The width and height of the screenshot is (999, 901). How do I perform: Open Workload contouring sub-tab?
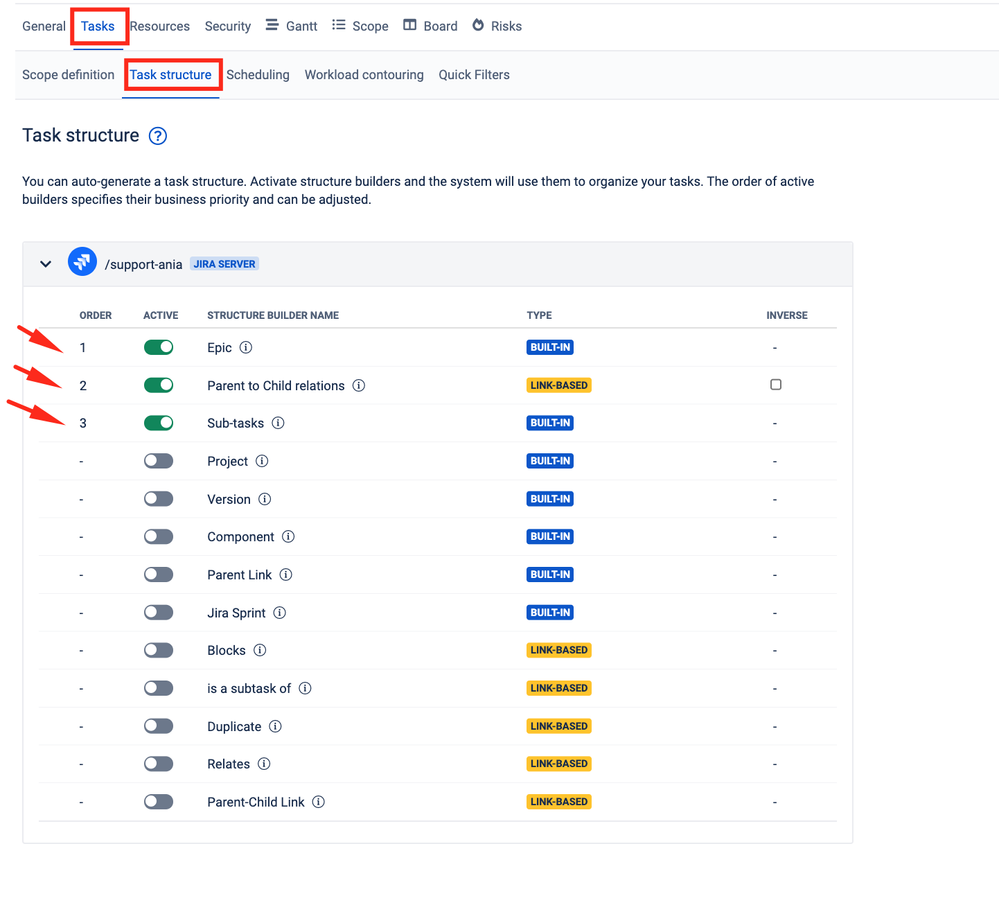pos(364,75)
